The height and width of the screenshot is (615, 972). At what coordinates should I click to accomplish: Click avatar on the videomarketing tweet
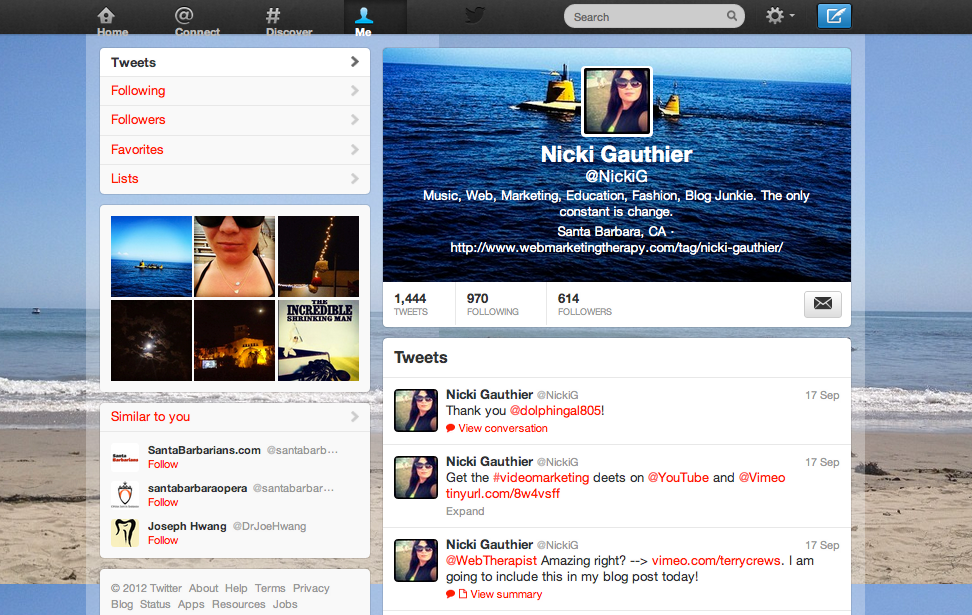pos(416,477)
